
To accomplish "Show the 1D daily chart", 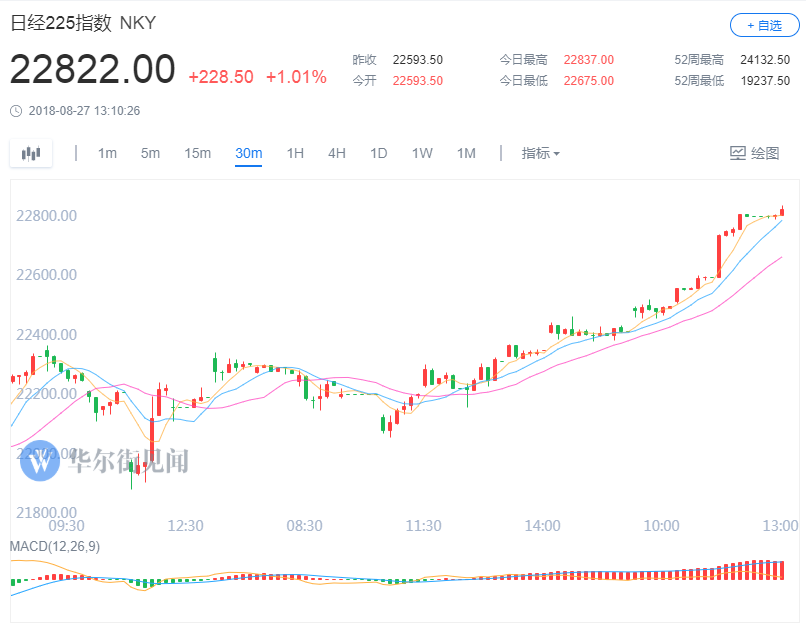I will pyautogui.click(x=379, y=153).
